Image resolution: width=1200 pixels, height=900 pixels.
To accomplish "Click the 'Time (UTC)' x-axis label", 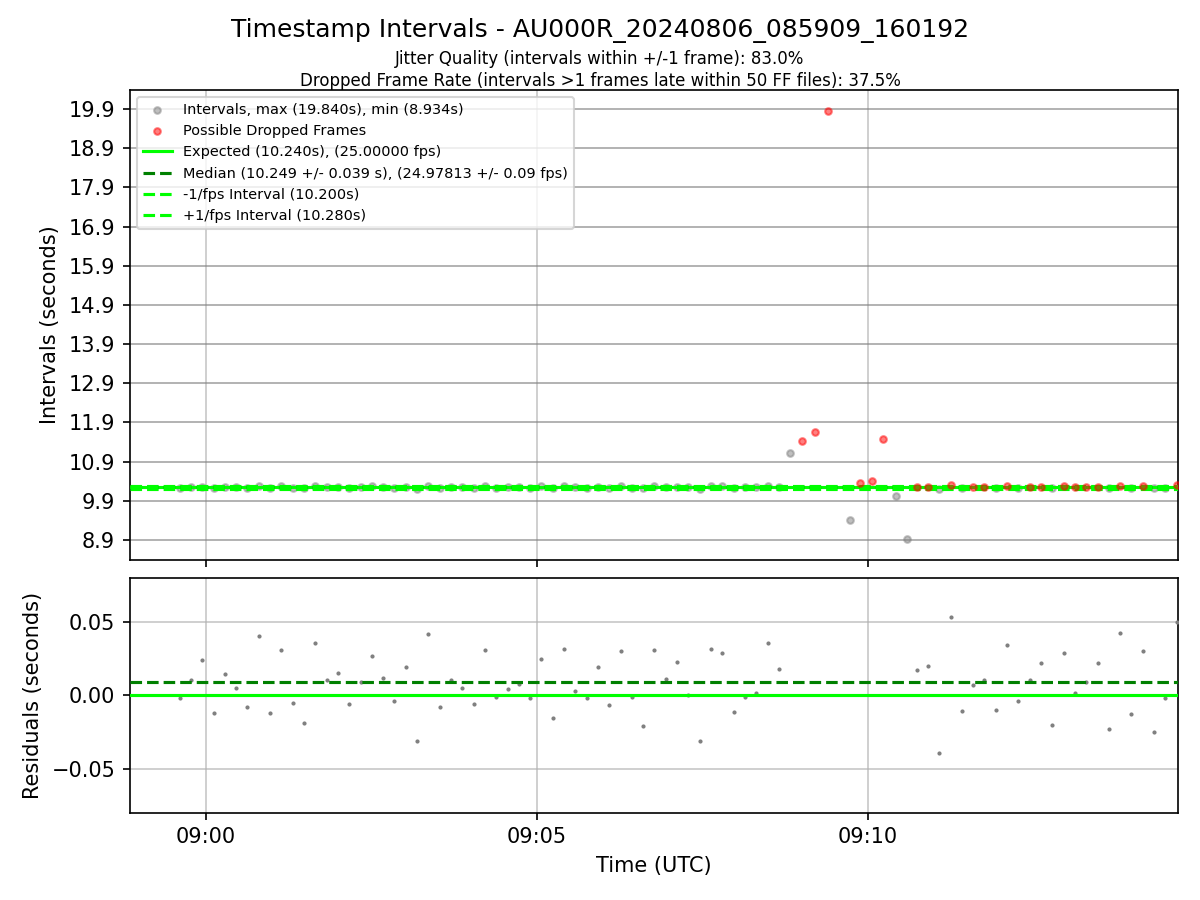I will pyautogui.click(x=654, y=865).
